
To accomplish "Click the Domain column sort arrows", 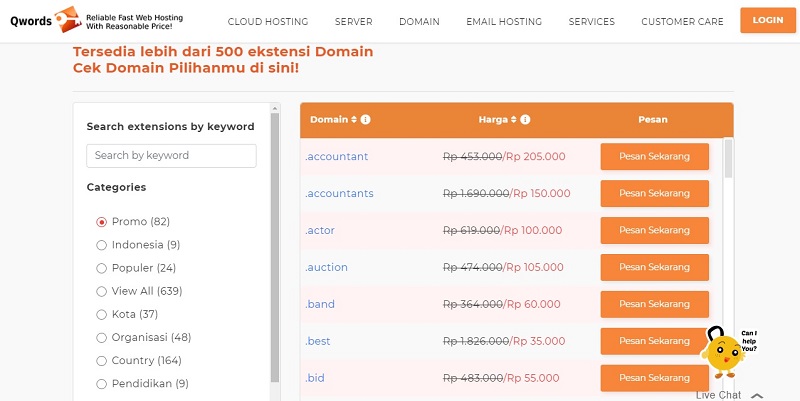I will [x=354, y=120].
